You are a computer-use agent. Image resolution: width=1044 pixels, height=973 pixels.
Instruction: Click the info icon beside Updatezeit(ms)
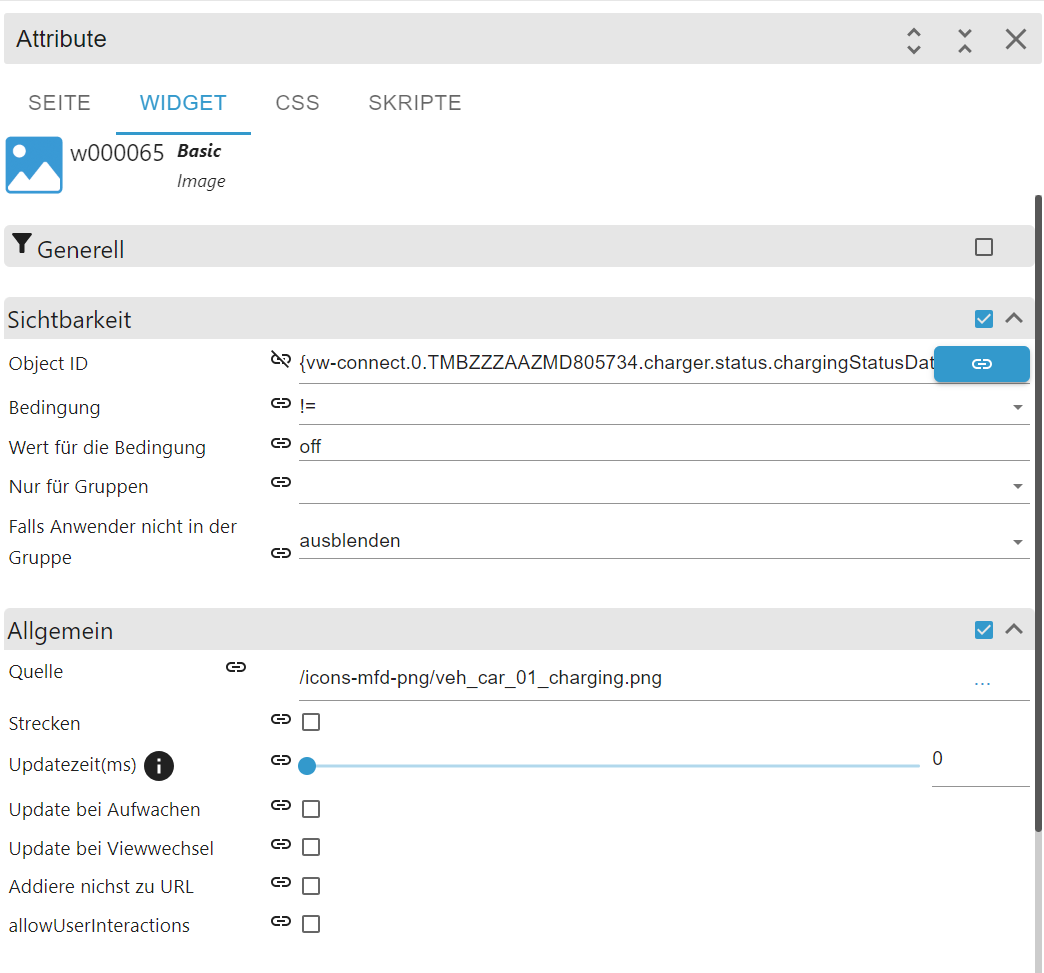(x=159, y=766)
